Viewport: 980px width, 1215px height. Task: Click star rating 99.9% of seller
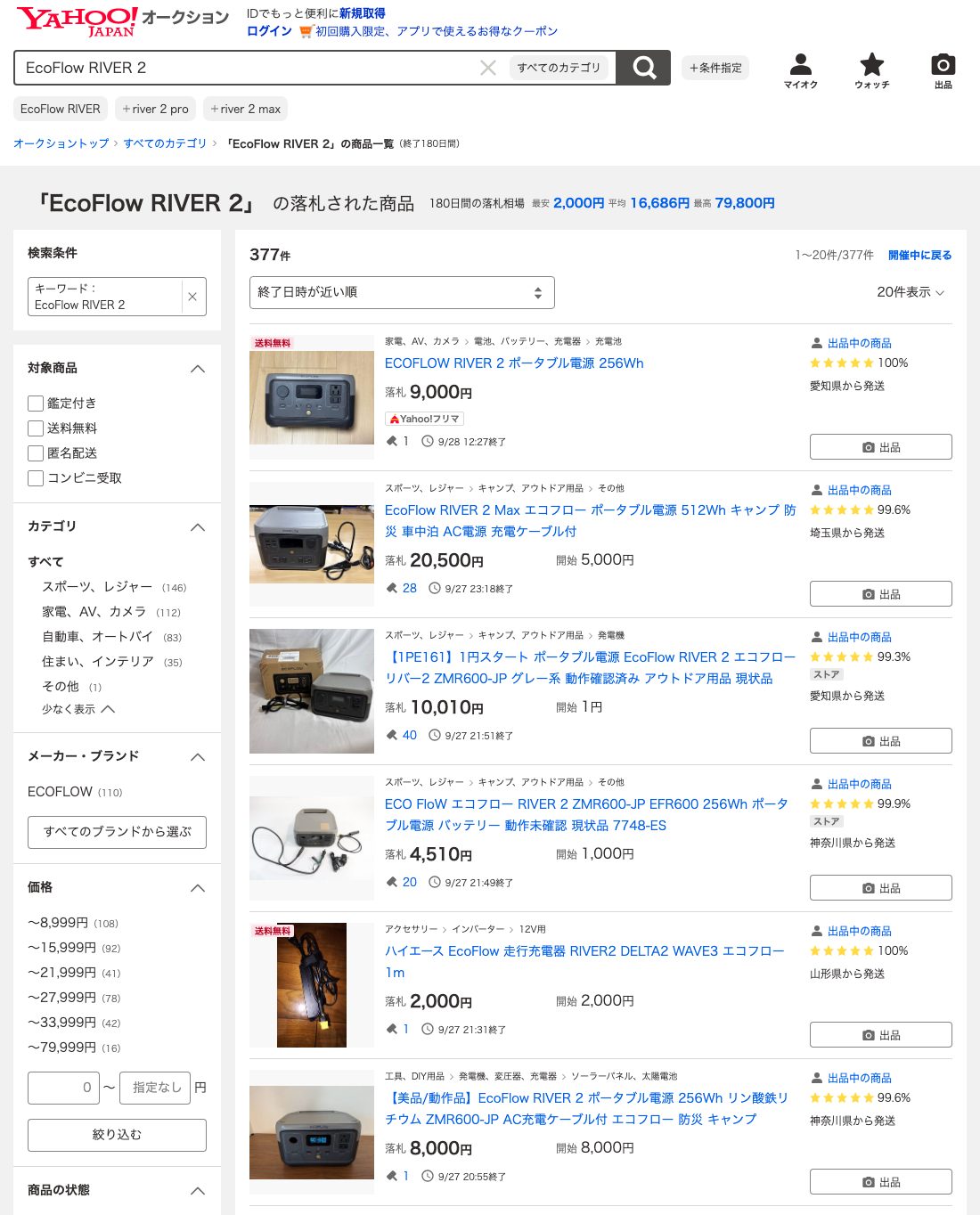coord(860,803)
